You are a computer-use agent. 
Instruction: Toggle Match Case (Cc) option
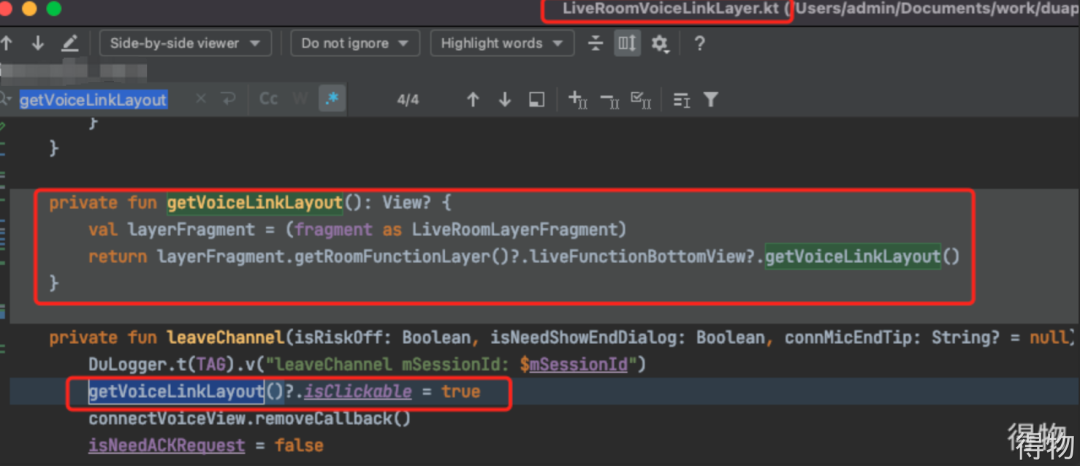(x=269, y=99)
